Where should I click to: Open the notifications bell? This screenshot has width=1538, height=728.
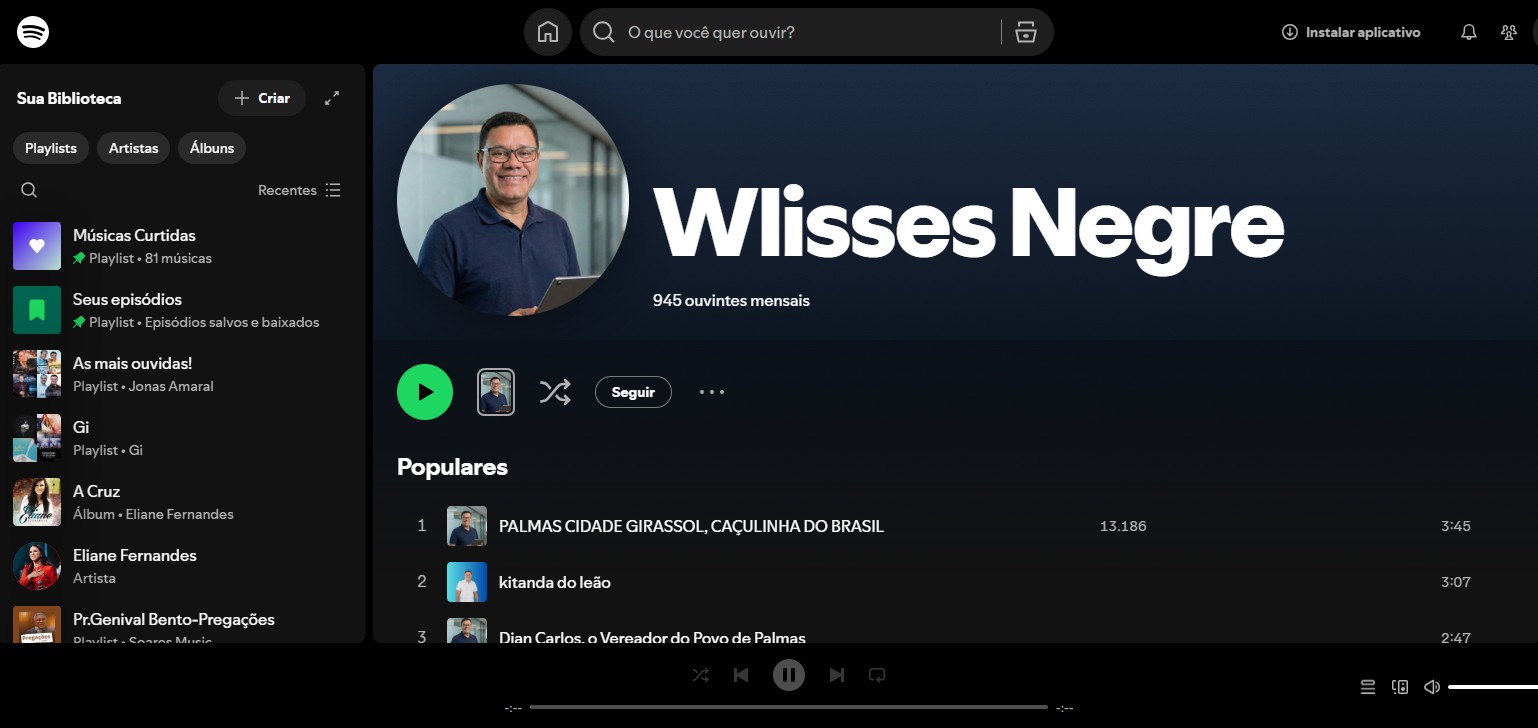1469,32
